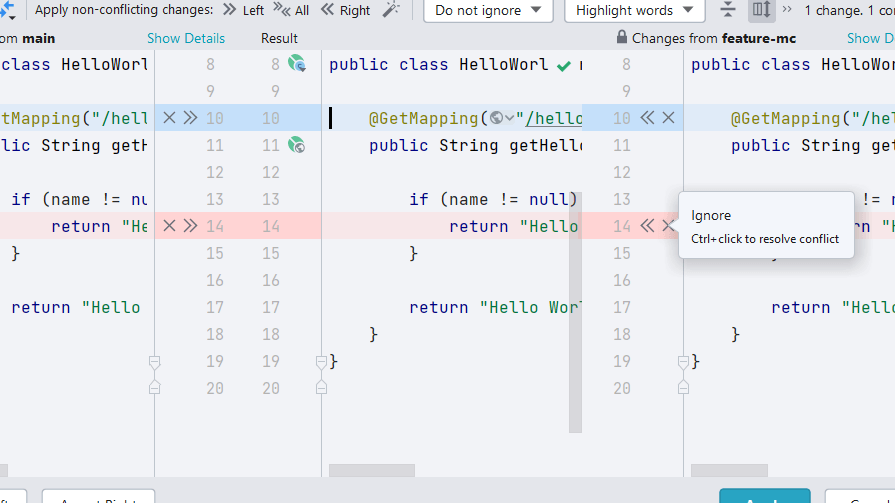Apply non-conflicting changes from Left
Image resolution: width=895 pixels, height=503 pixels.
243,10
